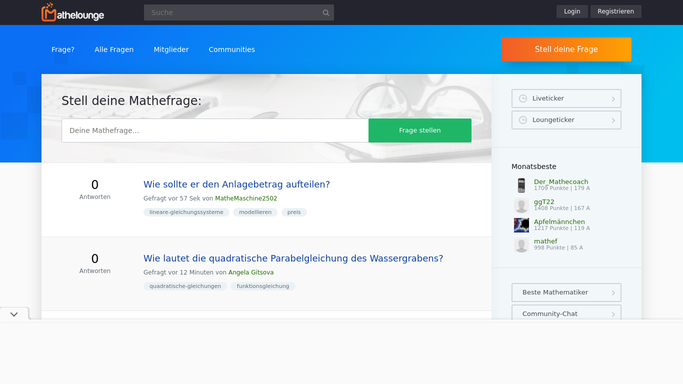Viewport: 683px width, 384px height.
Task: Click ggT22's placeholder avatar
Action: click(x=521, y=205)
